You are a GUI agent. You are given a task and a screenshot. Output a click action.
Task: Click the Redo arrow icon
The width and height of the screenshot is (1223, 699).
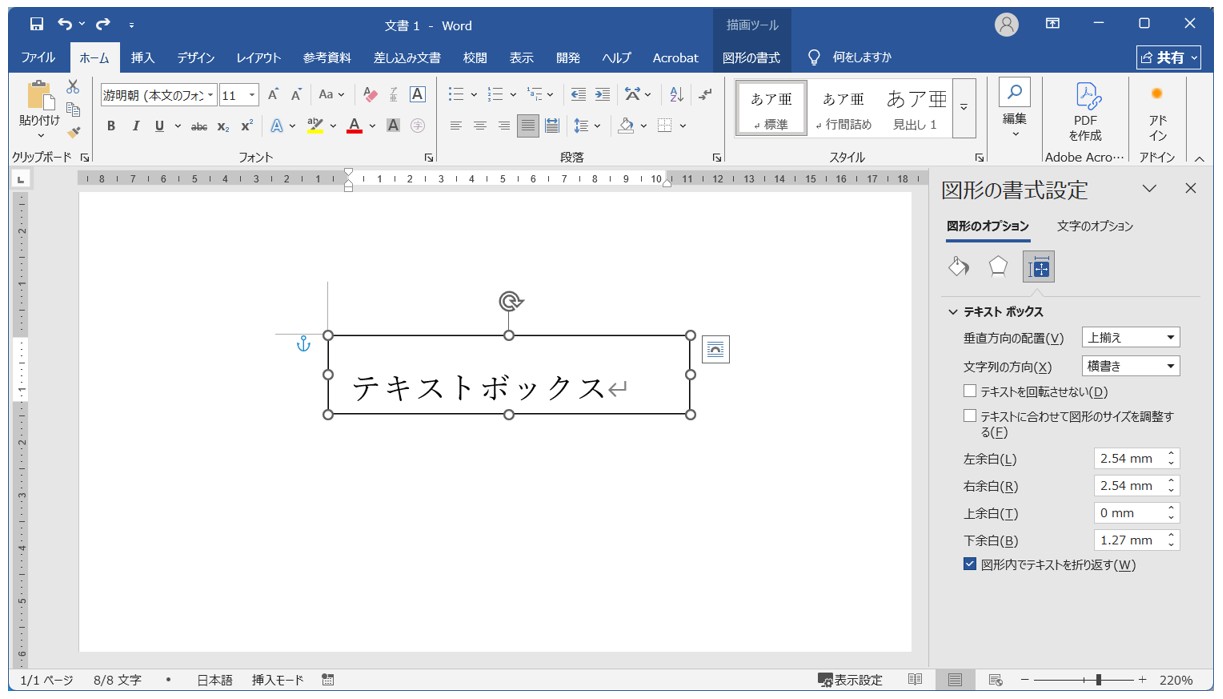103,23
